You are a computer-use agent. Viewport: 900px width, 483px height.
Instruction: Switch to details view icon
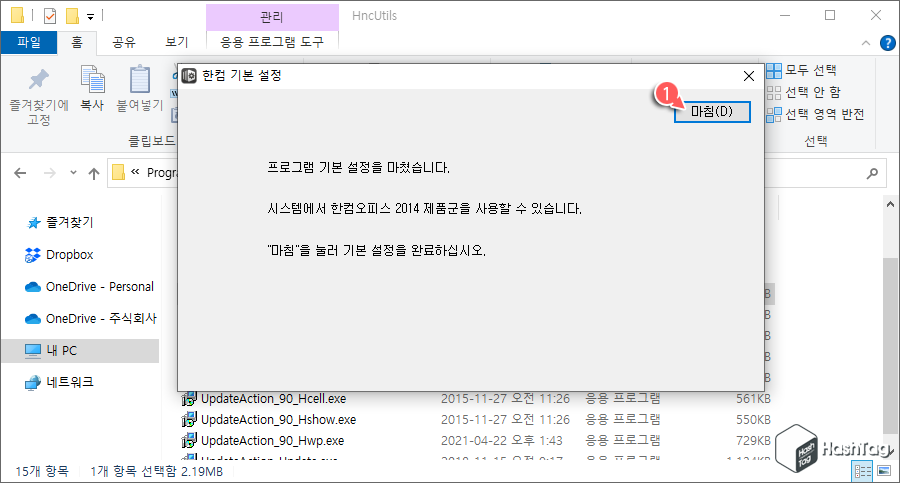(863, 472)
